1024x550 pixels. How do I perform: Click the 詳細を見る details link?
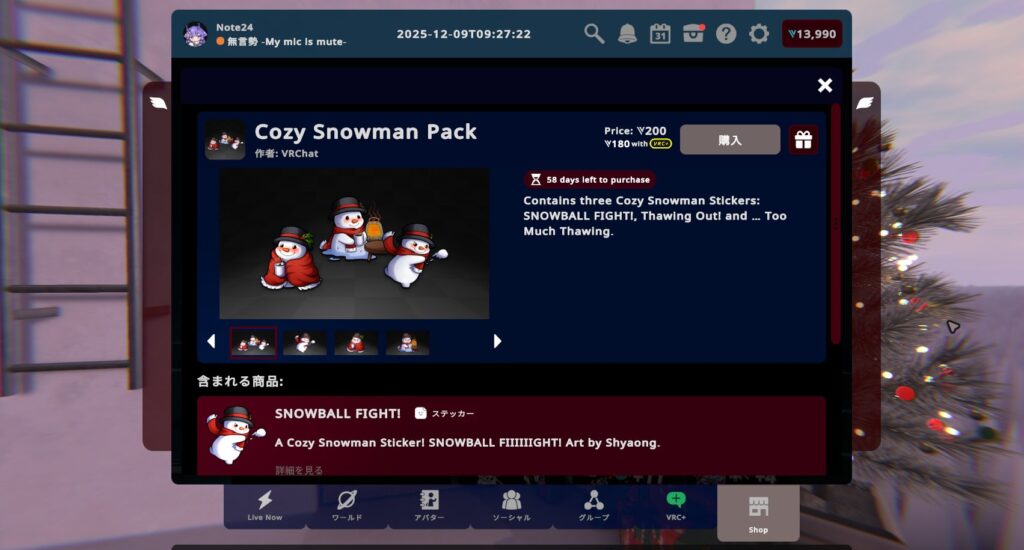299,470
